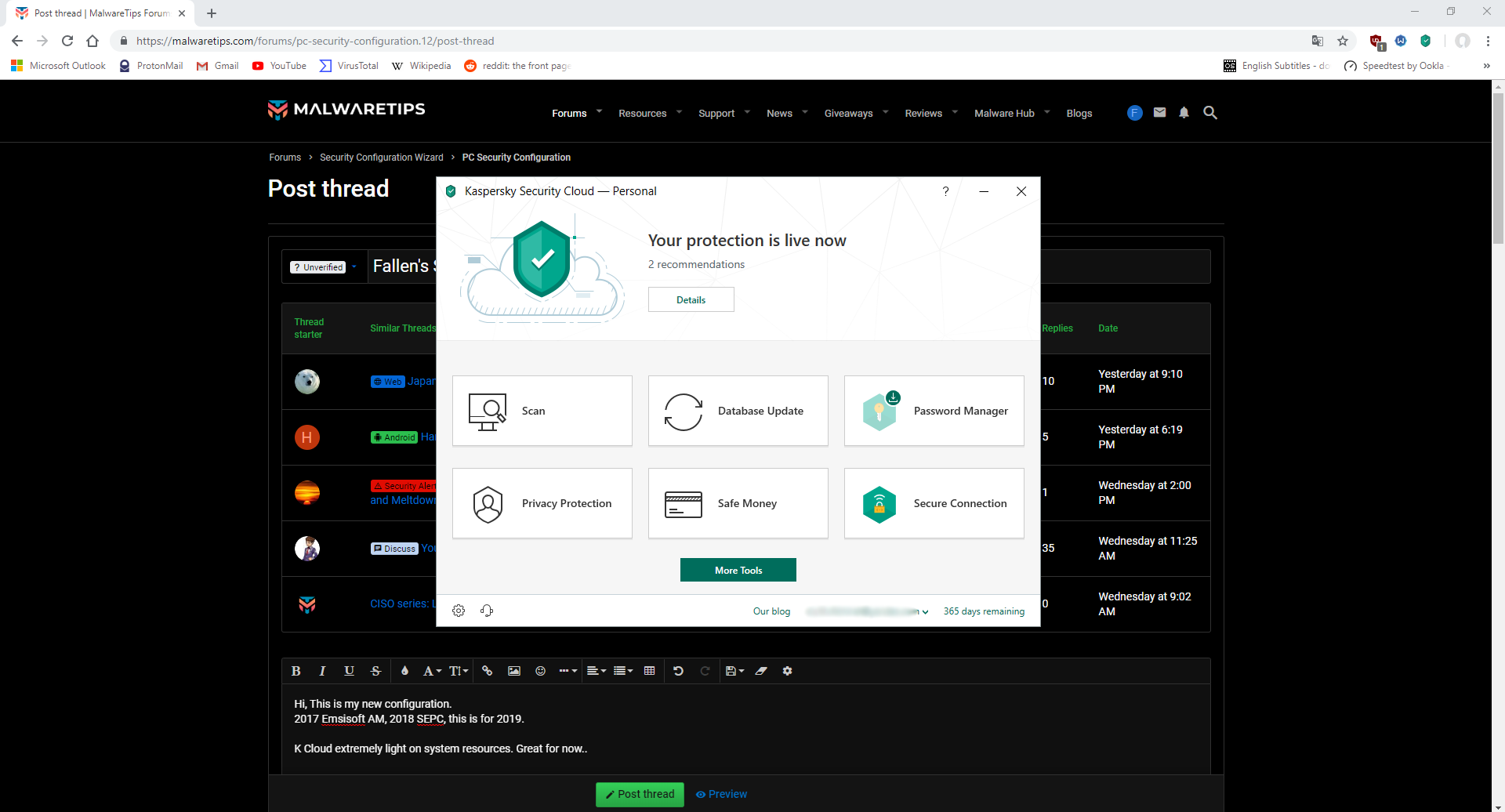Insert a table in the post editor

click(649, 671)
